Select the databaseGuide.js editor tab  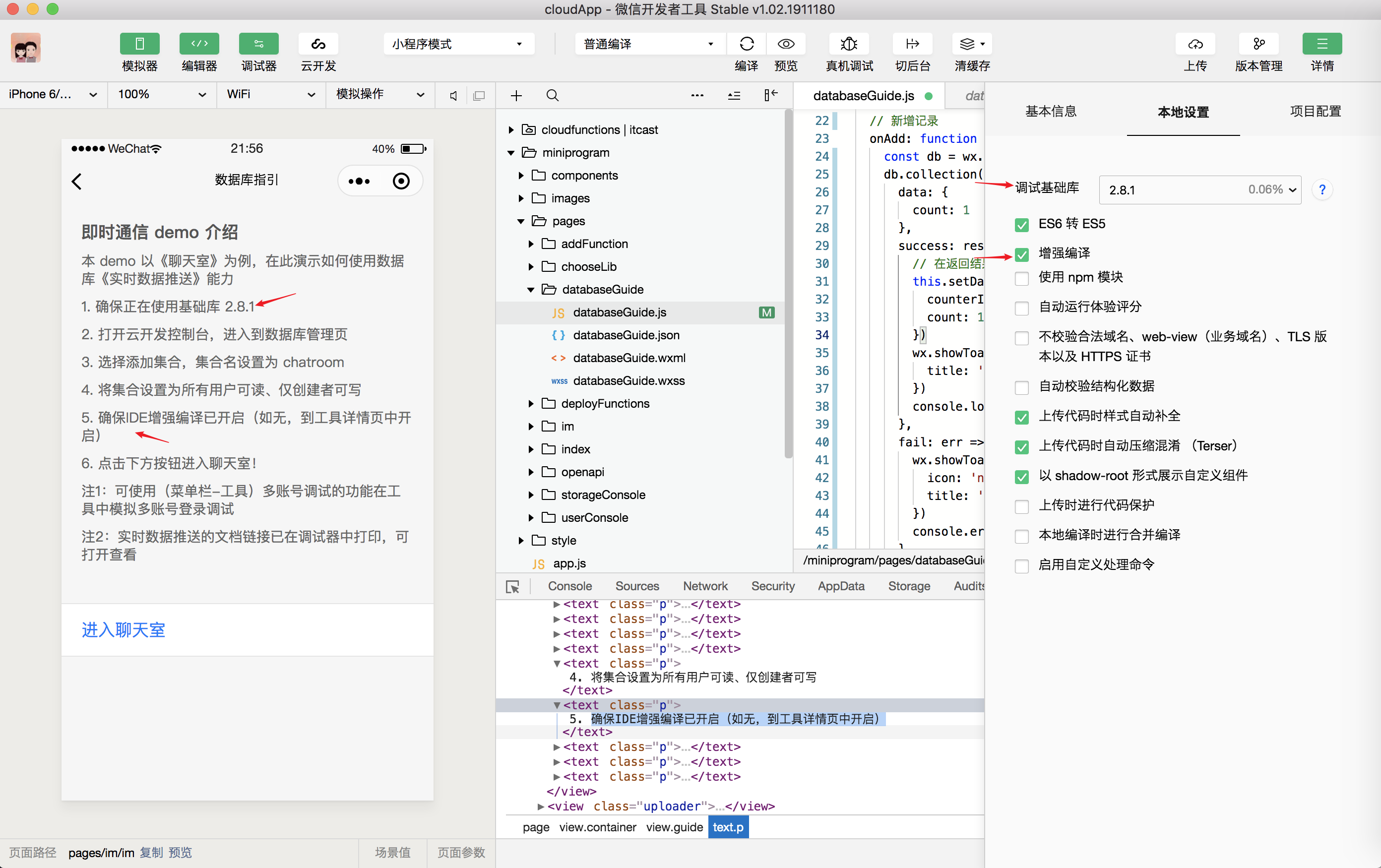click(x=870, y=96)
